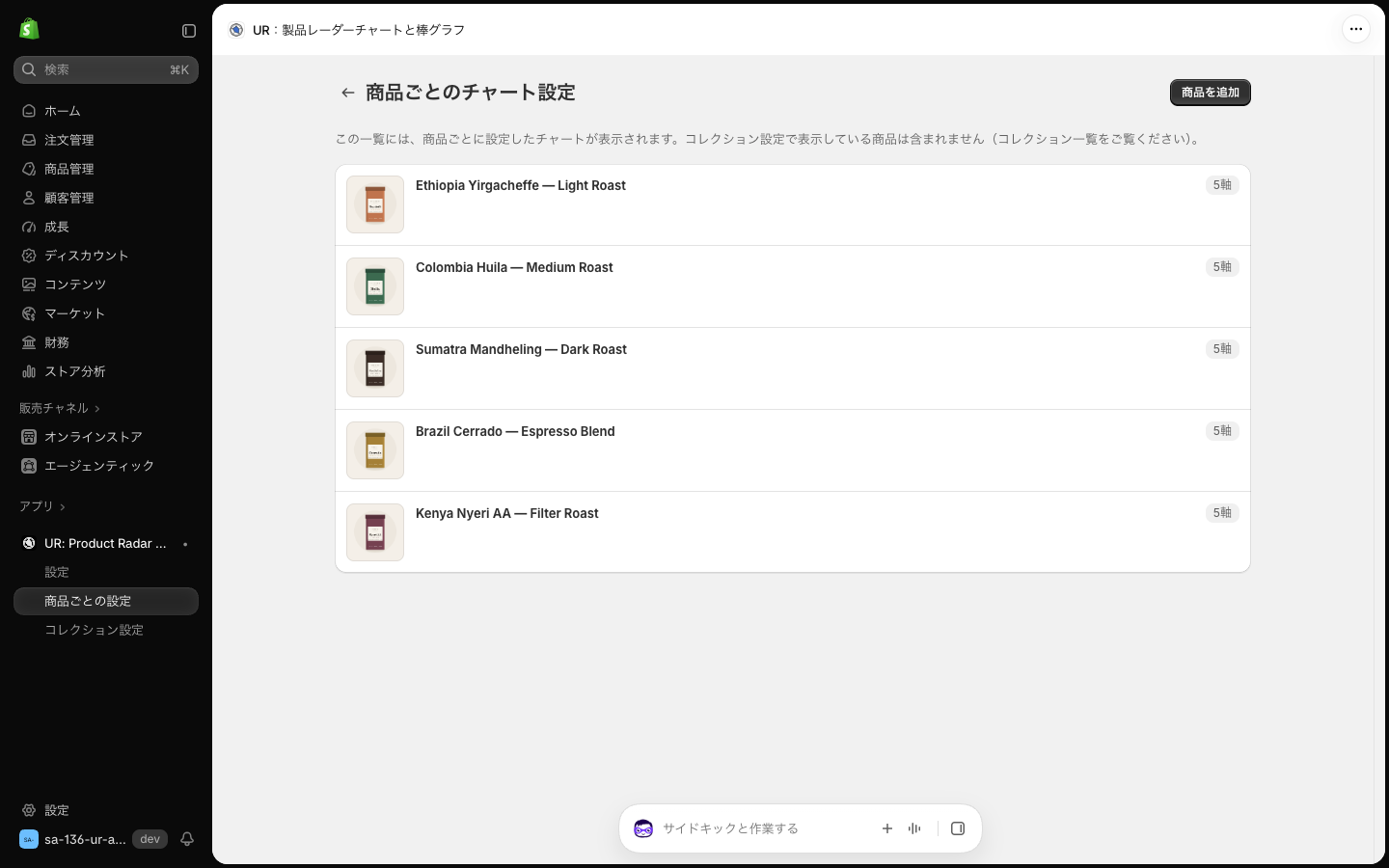The image size is (1389, 868).
Task: Open notifications bell icon
Action: pyautogui.click(x=187, y=839)
